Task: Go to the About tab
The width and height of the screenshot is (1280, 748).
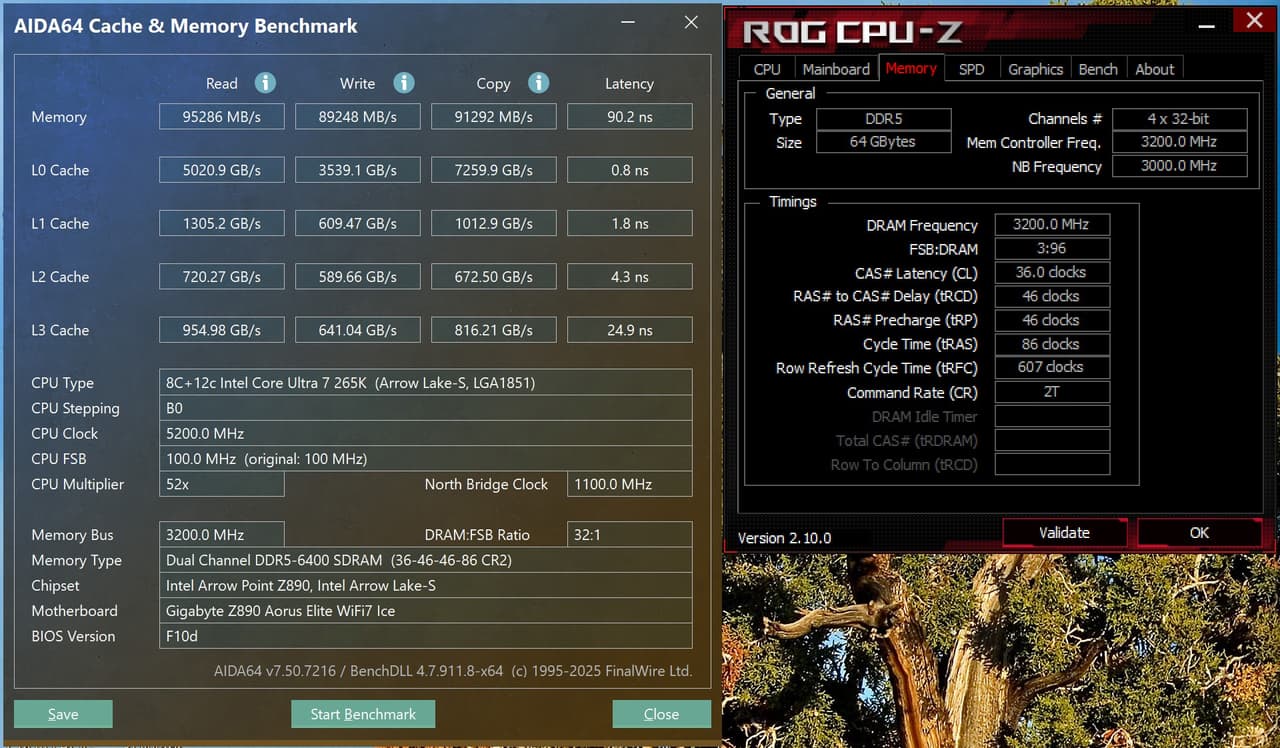Action: (x=1155, y=69)
